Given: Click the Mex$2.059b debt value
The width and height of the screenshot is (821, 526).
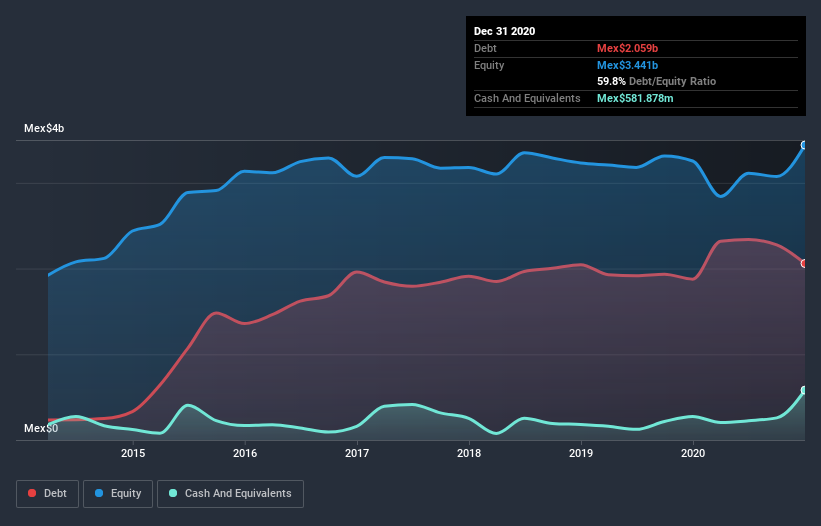Looking at the screenshot, I should 627,49.
